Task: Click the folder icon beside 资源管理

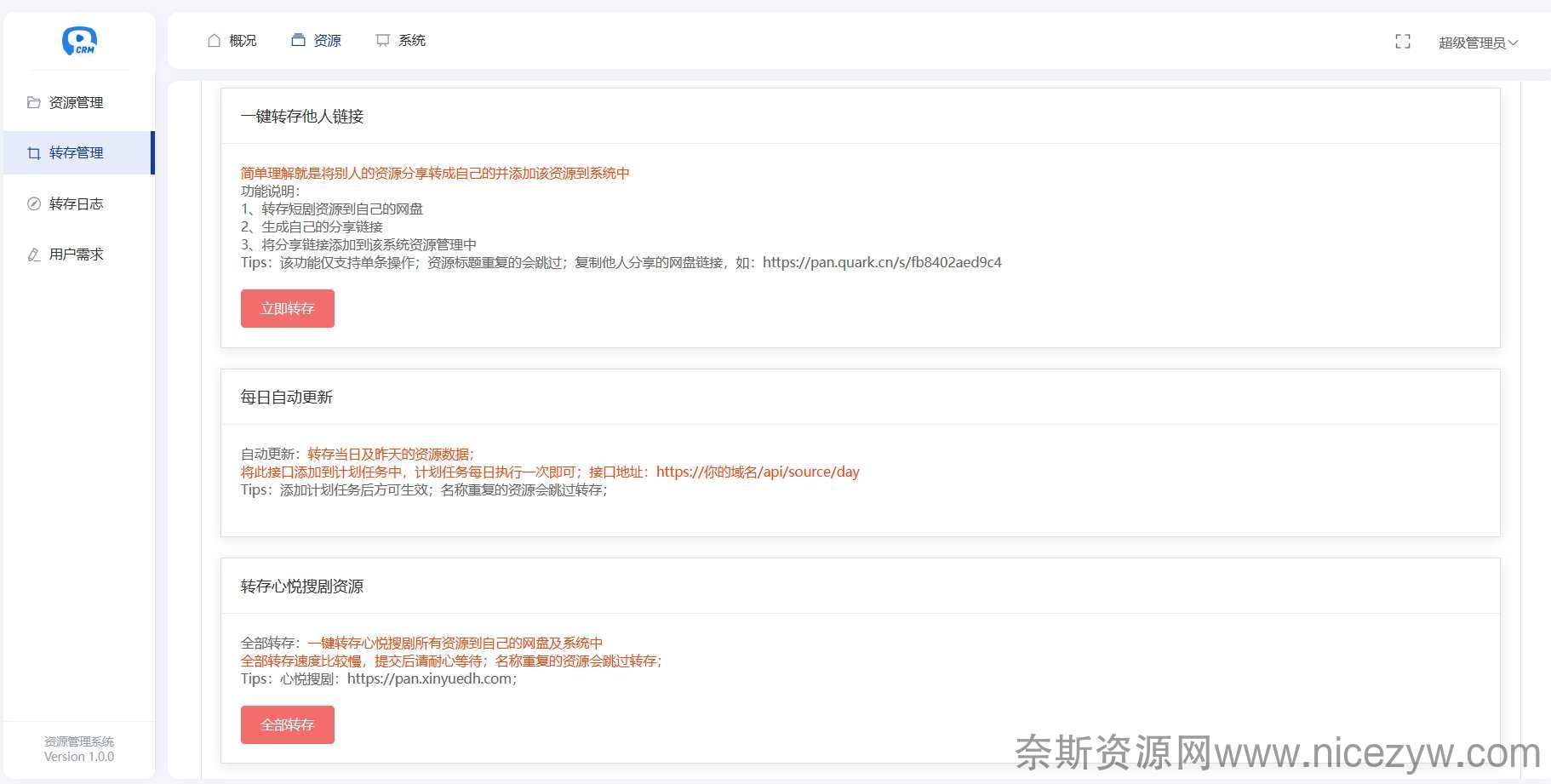Action: (34, 102)
